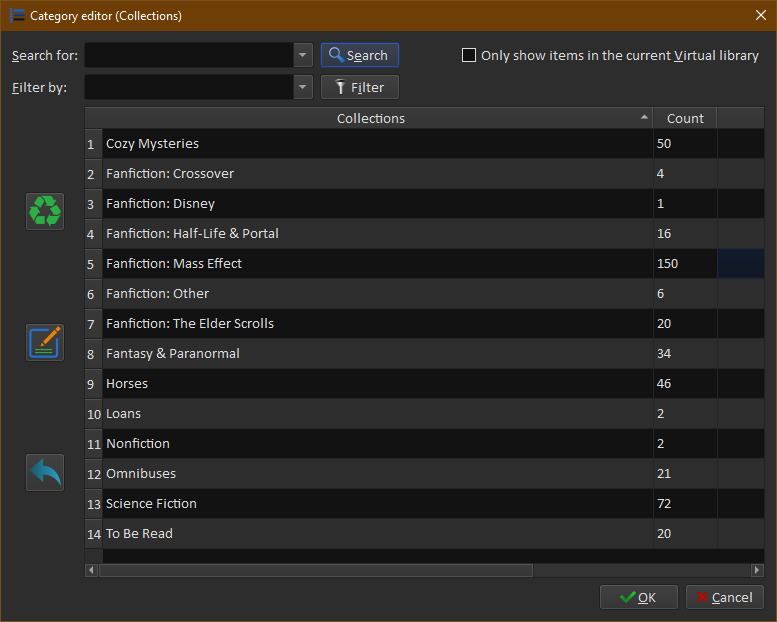Image resolution: width=777 pixels, height=622 pixels.
Task: Click count 21 for Omnibuses
Action: (685, 473)
